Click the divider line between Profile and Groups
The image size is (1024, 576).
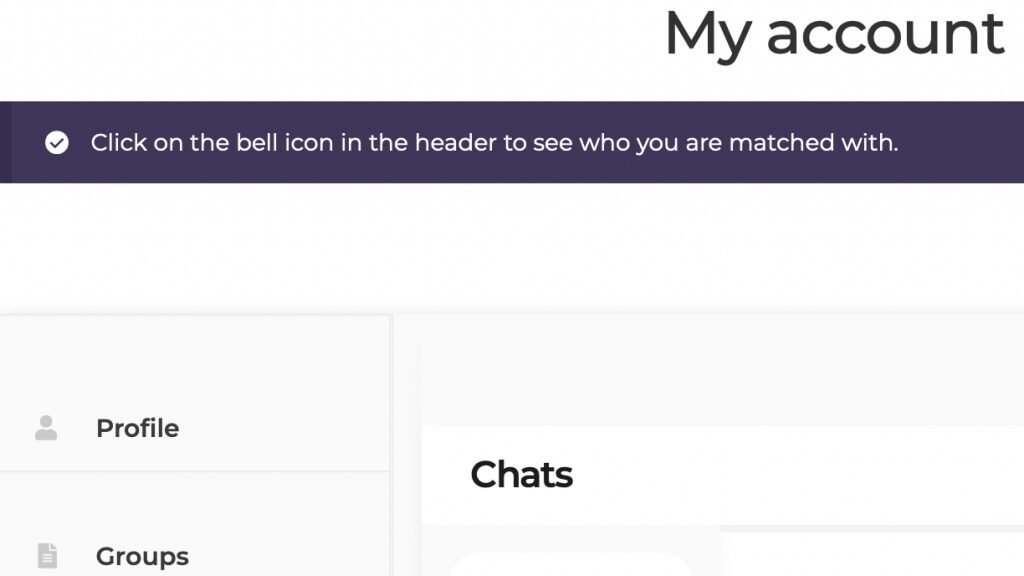[x=195, y=471]
